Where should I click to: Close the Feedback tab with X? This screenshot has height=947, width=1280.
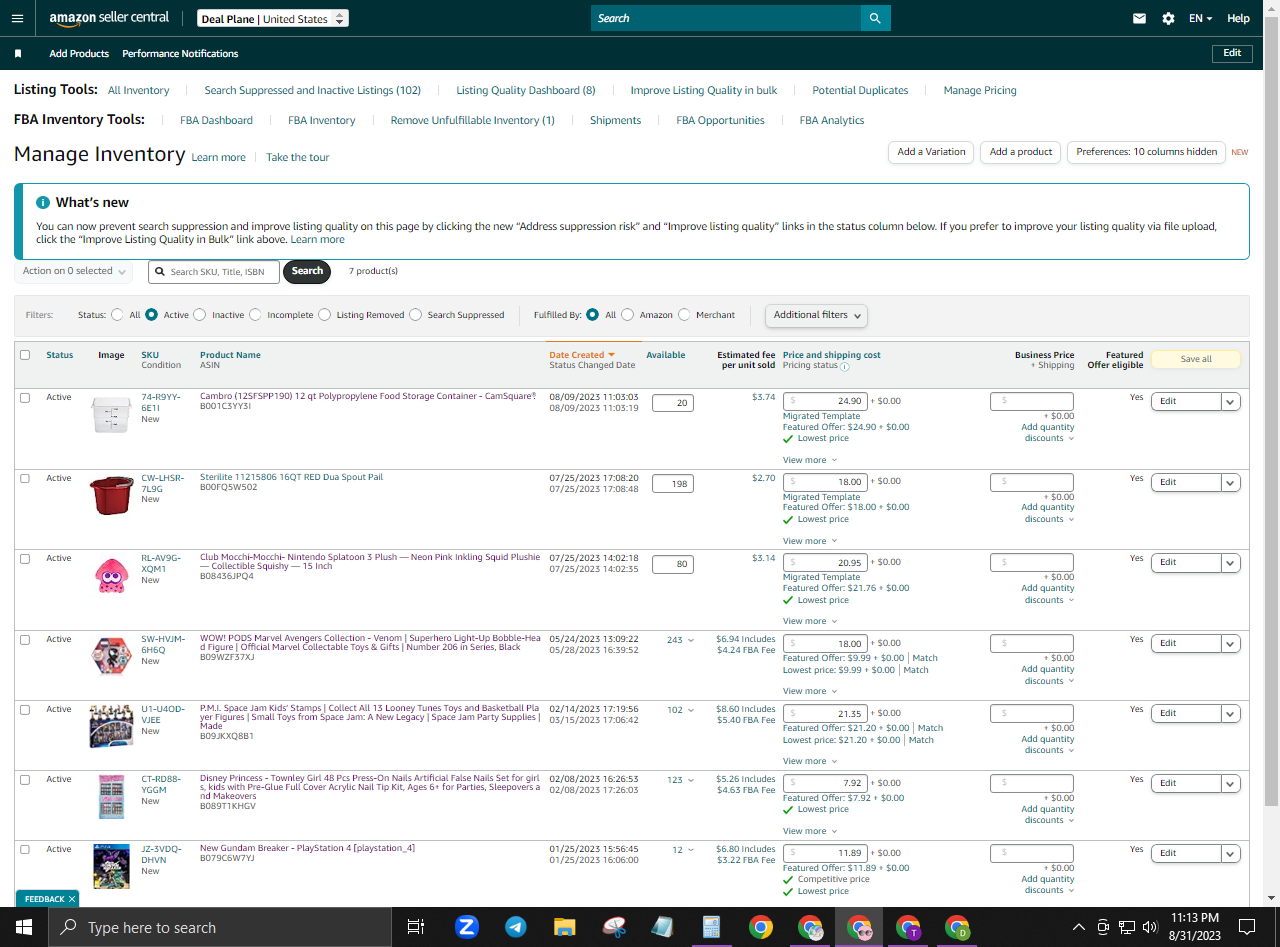pyautogui.click(x=72, y=899)
